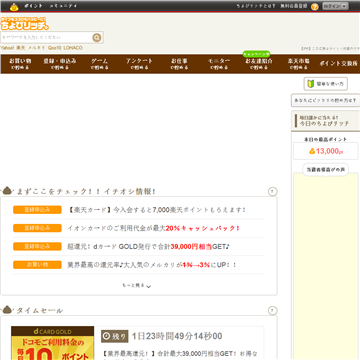Image resolution: width=360 pixels, height=360 pixels.
Task: Open the ゲーム navigation tab
Action: coord(99,64)
